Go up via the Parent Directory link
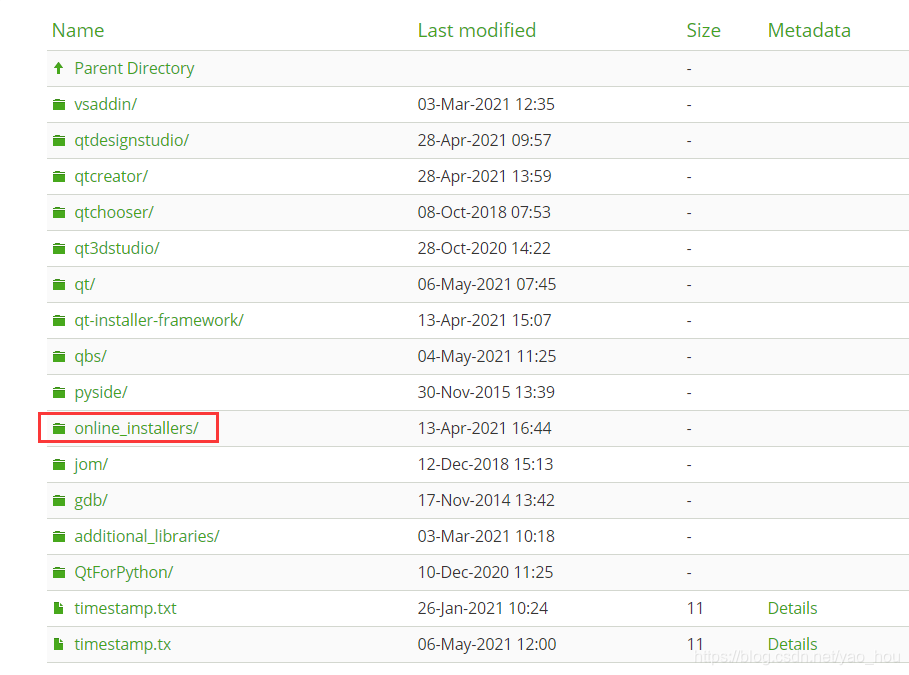Screen dimensions: 909x675 [x=134, y=68]
